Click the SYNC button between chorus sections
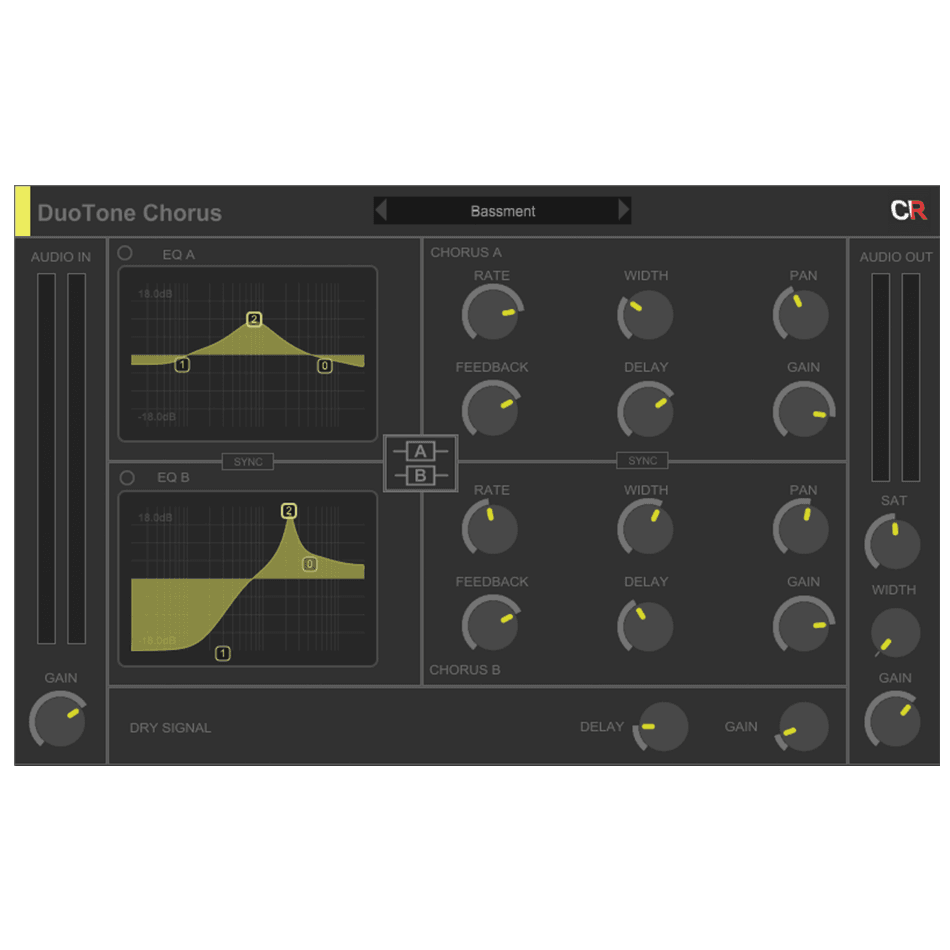 [642, 461]
